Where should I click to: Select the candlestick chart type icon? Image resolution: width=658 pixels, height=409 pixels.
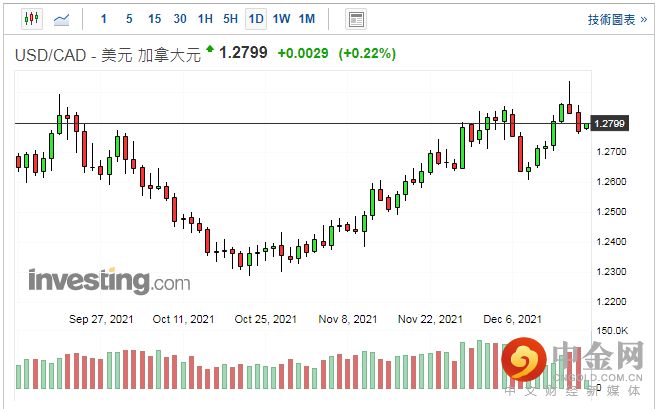32,19
